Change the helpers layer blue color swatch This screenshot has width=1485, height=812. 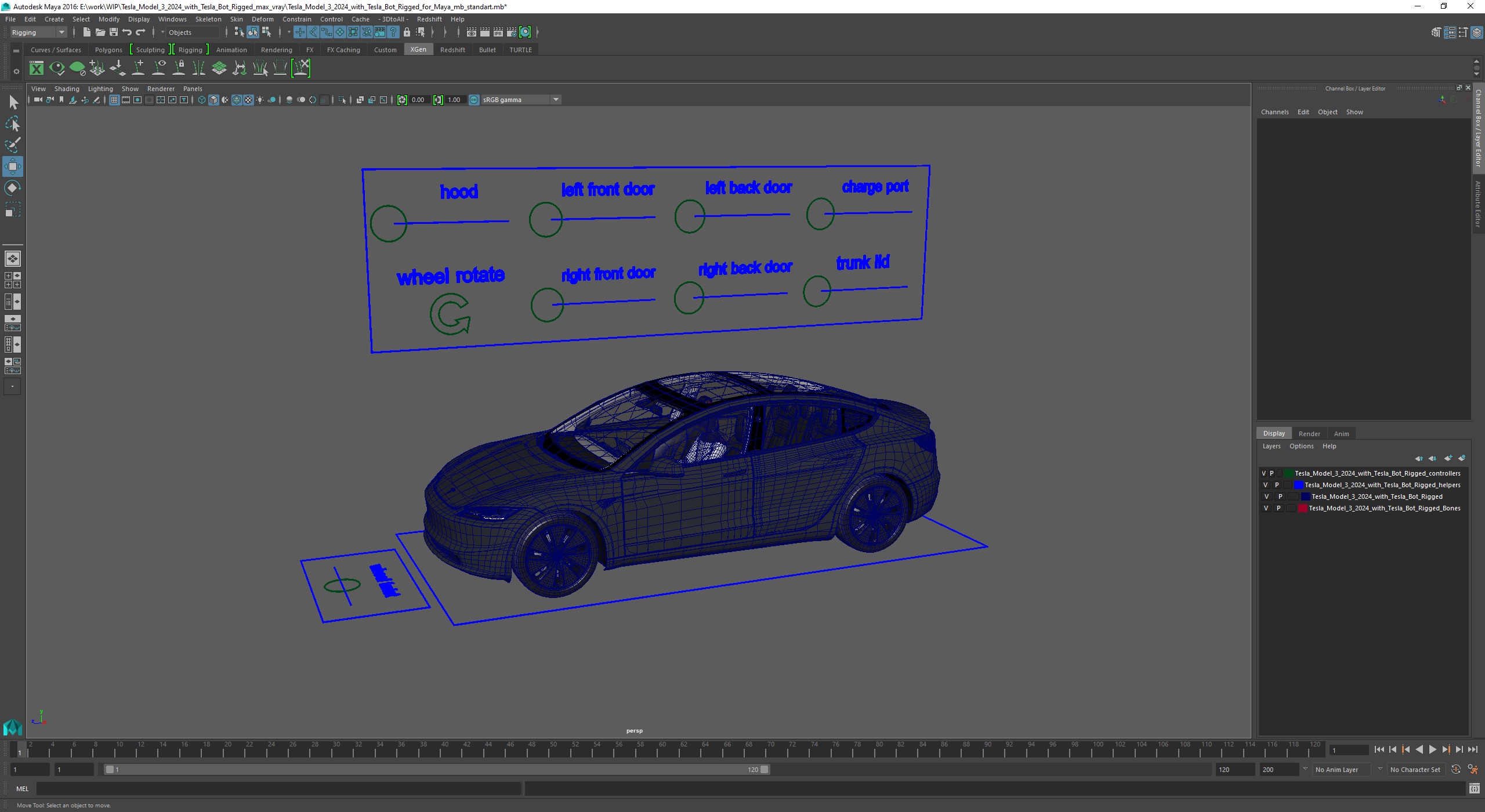(x=1299, y=485)
